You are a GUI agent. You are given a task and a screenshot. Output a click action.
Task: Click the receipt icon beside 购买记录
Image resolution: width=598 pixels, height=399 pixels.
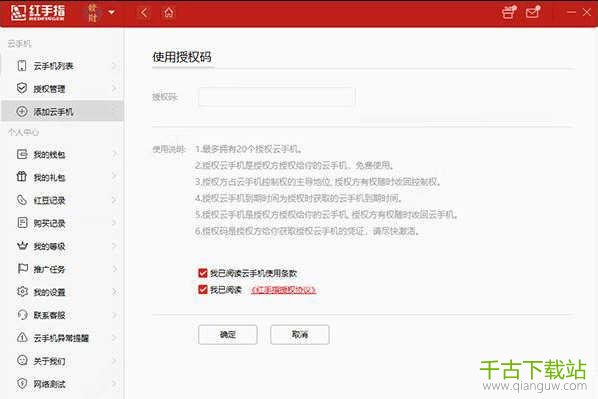(22, 222)
